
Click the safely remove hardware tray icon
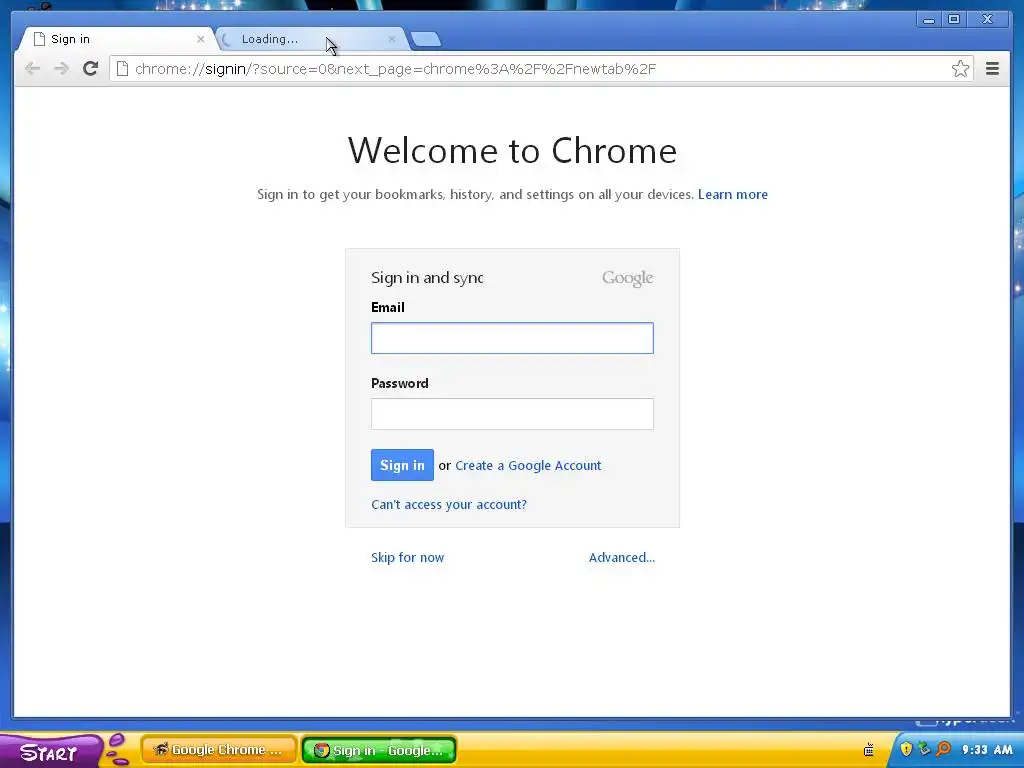(x=924, y=749)
